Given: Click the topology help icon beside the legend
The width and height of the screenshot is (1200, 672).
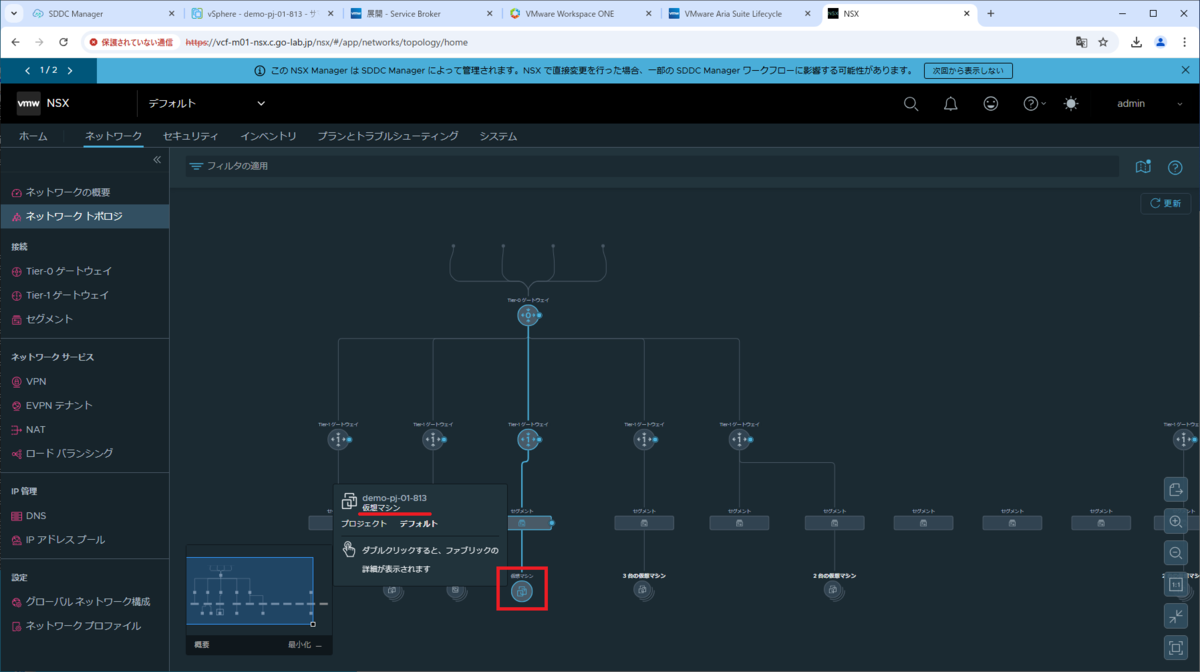Looking at the screenshot, I should [1175, 167].
